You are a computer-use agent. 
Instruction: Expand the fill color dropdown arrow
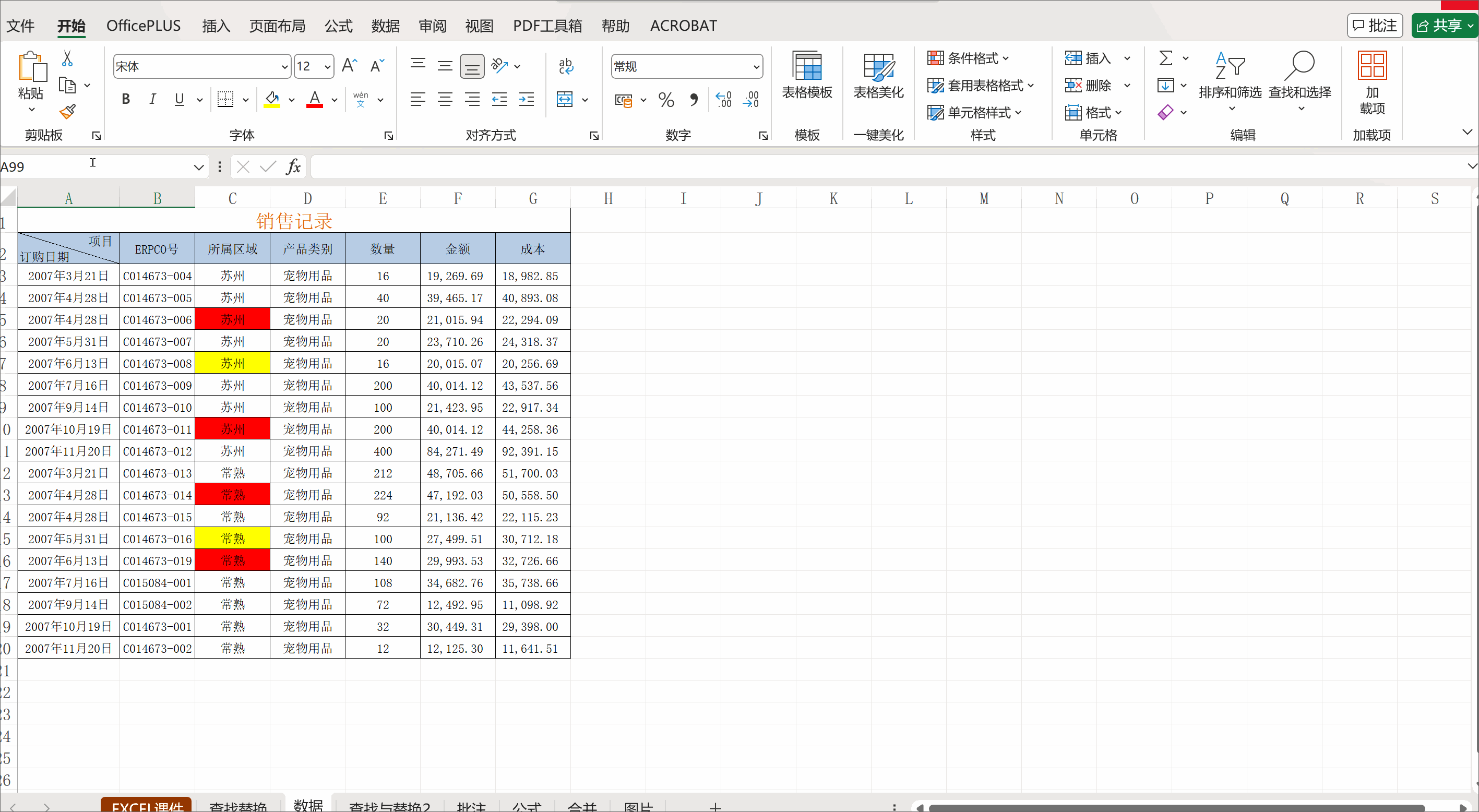pyautogui.click(x=292, y=99)
